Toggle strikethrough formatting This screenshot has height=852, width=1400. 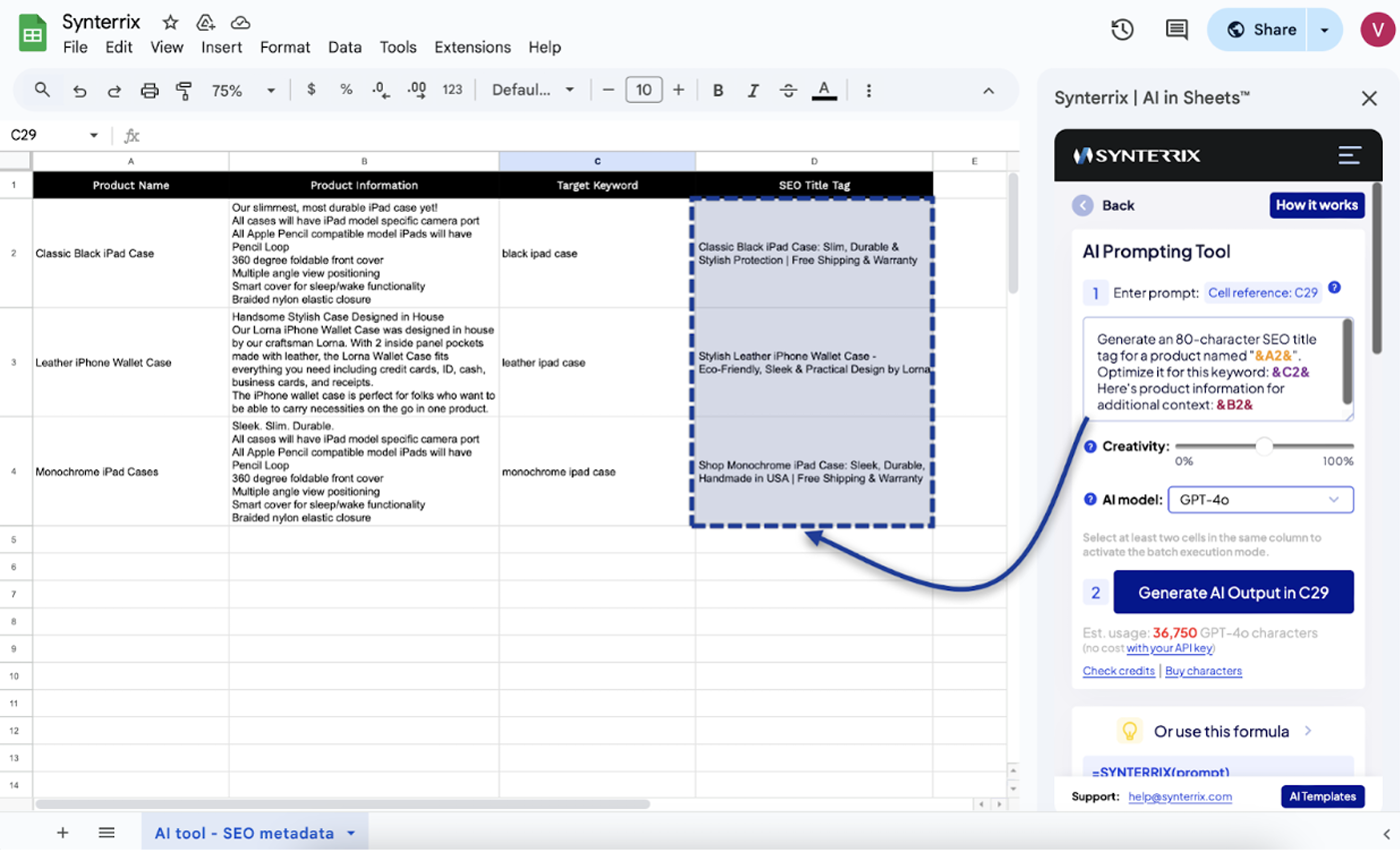coord(787,91)
